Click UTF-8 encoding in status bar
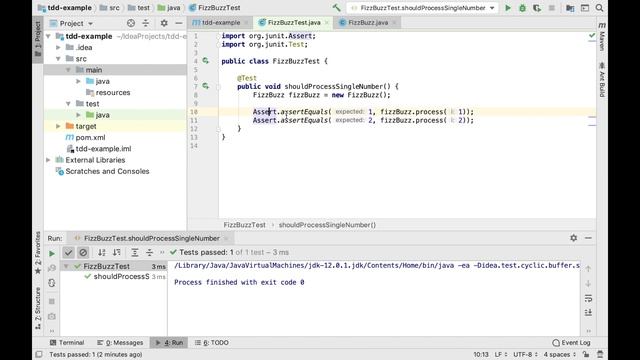This screenshot has width=640, height=360. pos(525,354)
